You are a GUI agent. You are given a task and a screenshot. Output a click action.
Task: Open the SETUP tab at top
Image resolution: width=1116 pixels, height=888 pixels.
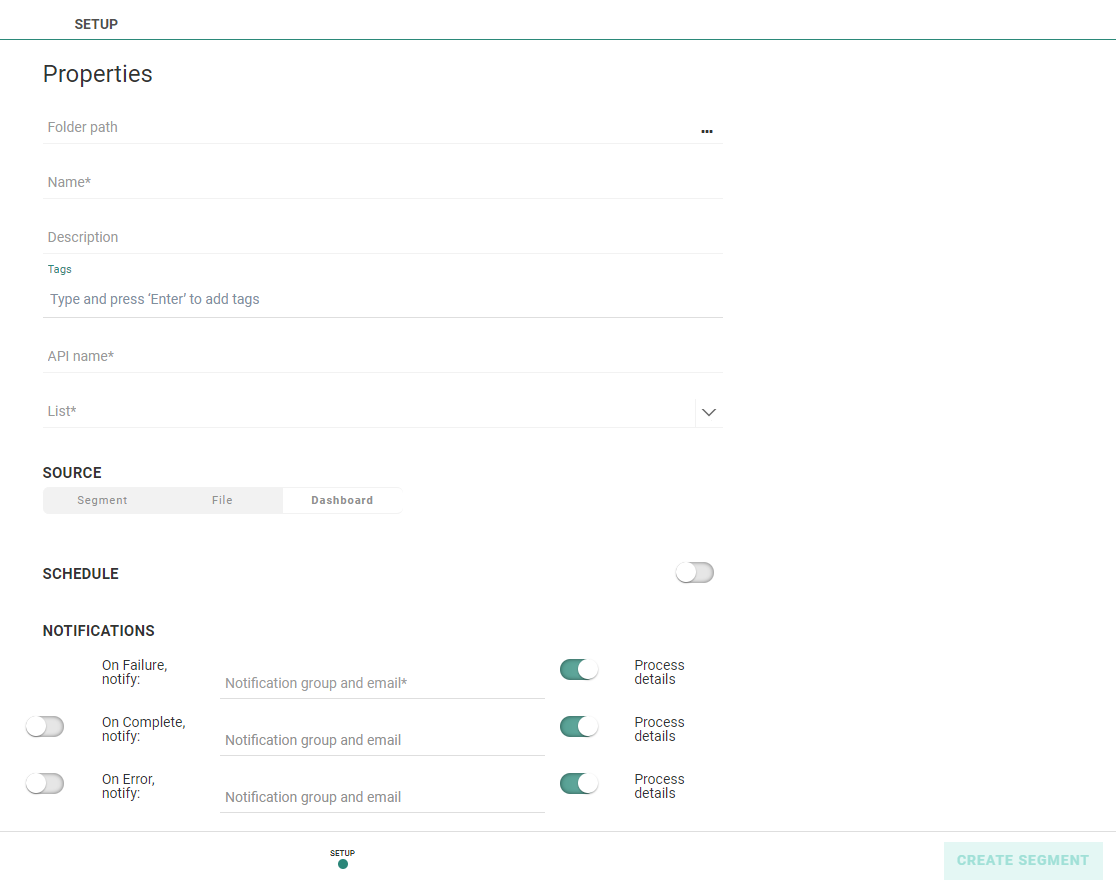pos(96,24)
